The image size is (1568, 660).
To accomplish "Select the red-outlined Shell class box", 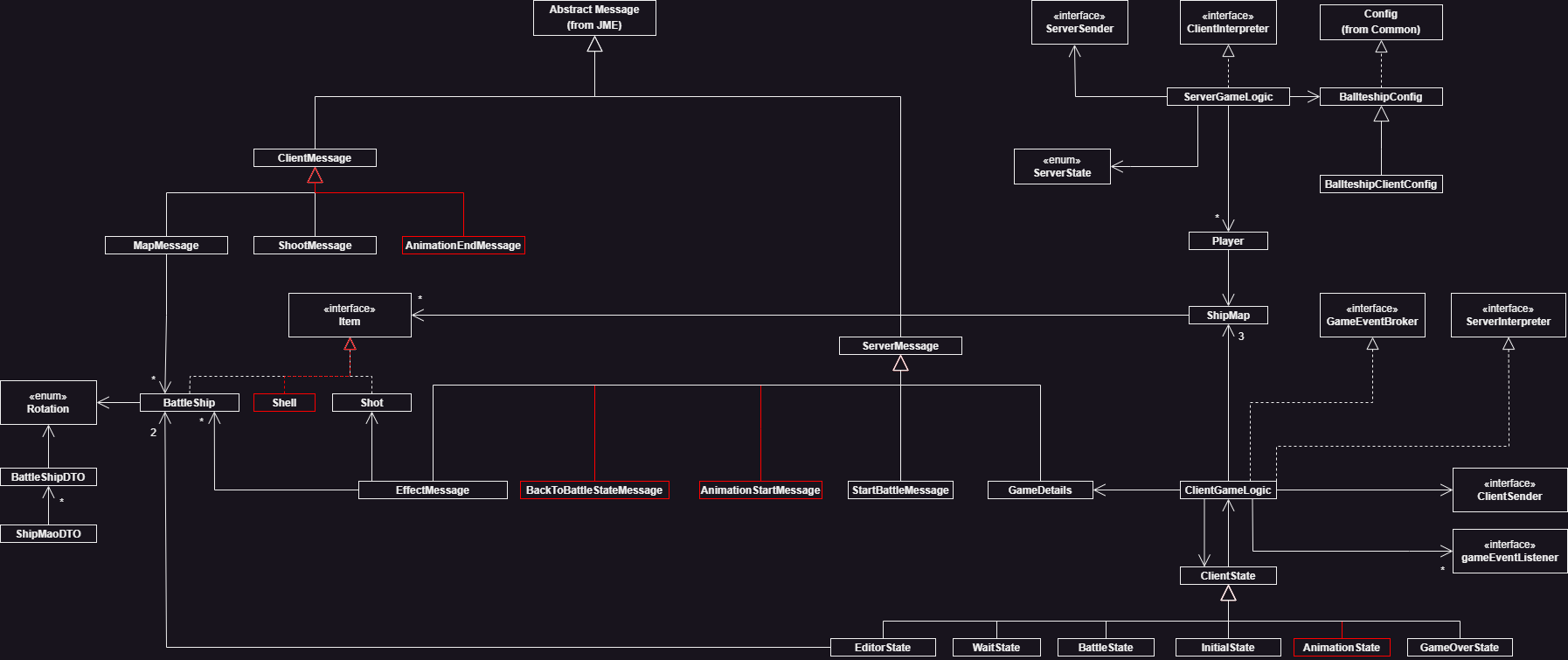I will [284, 403].
